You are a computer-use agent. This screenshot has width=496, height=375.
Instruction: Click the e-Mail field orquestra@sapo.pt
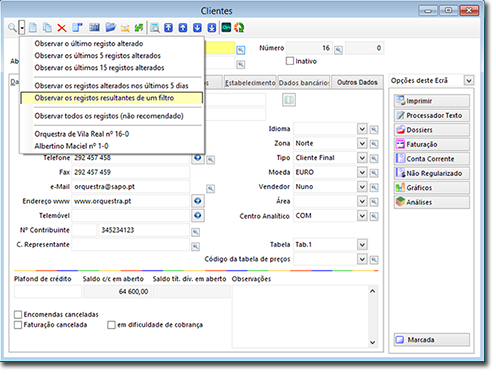click(x=130, y=187)
